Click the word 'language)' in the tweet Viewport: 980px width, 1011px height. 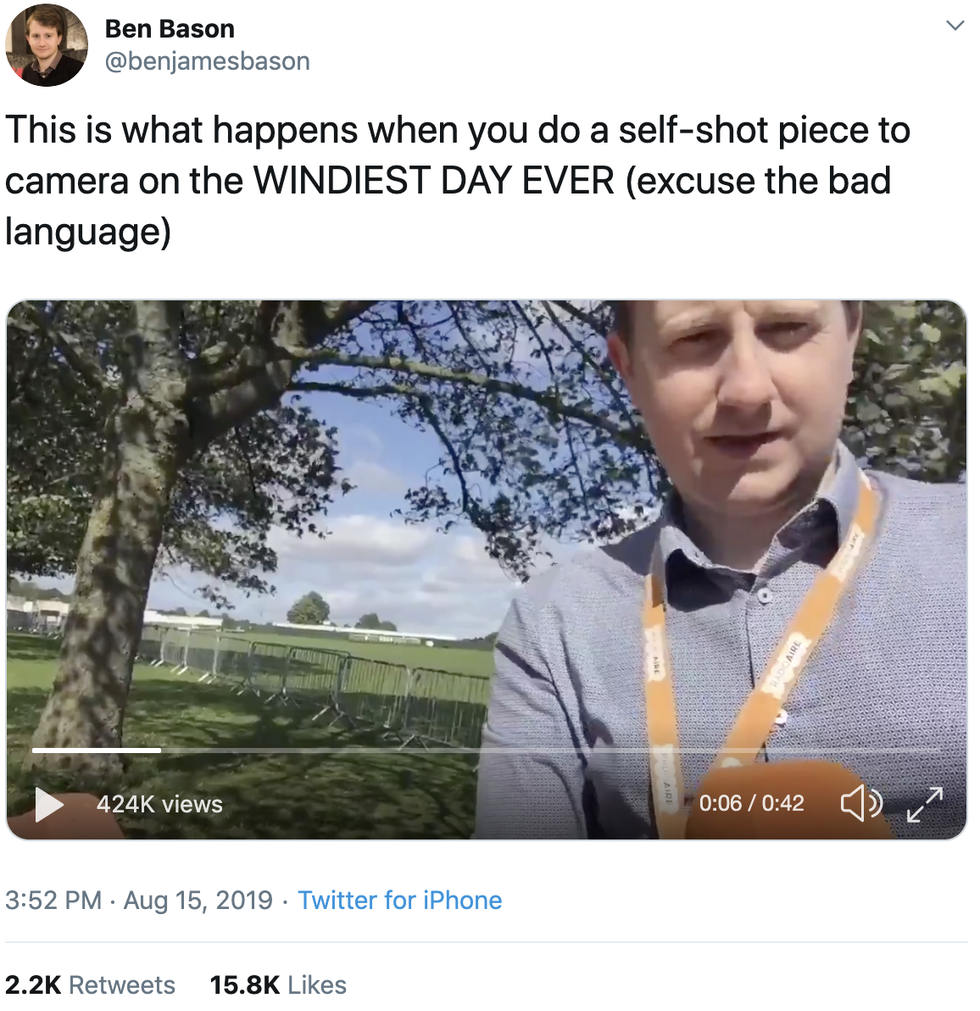(88, 232)
